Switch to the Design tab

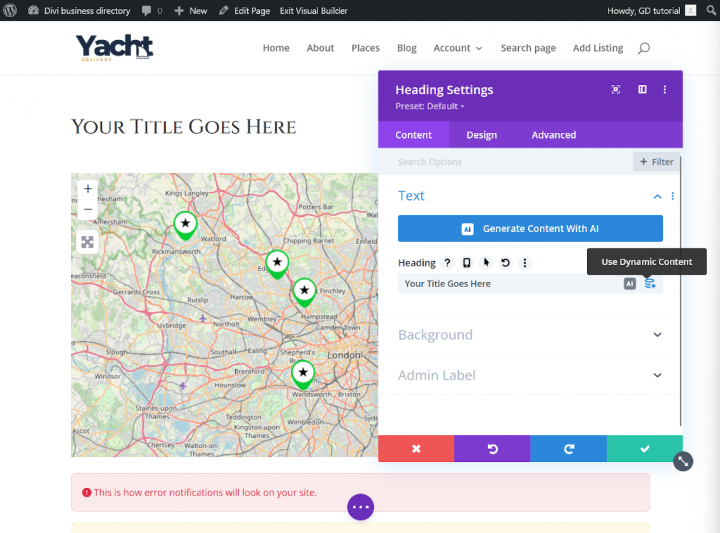pos(481,135)
